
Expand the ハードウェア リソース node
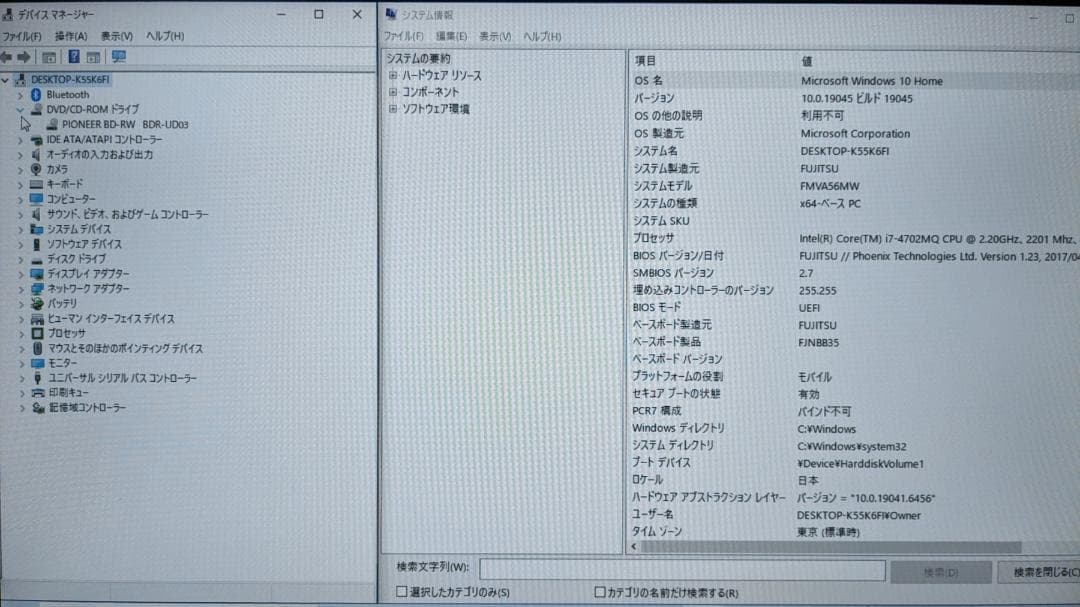pyautogui.click(x=392, y=75)
